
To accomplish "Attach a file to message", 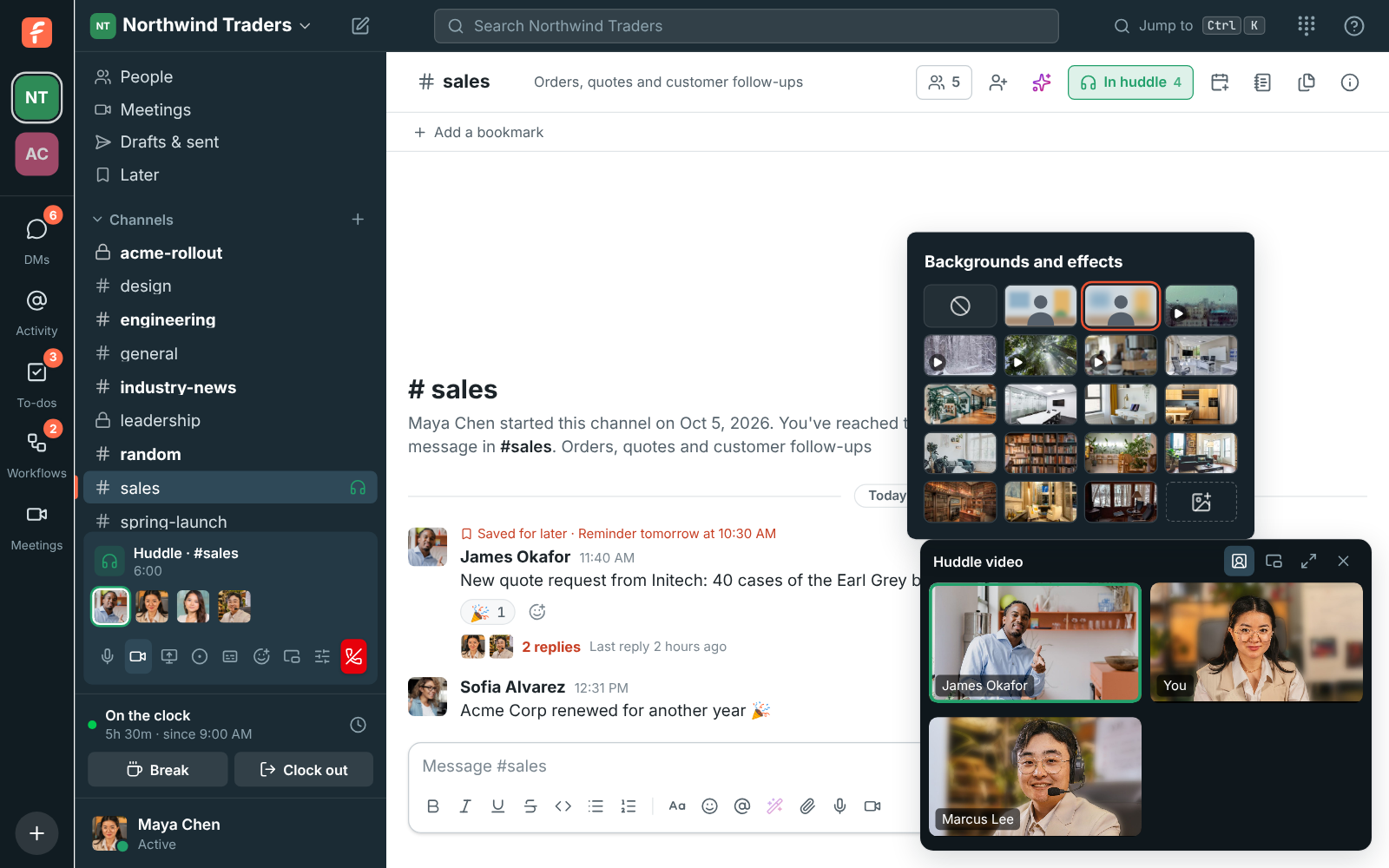I will click(x=807, y=806).
